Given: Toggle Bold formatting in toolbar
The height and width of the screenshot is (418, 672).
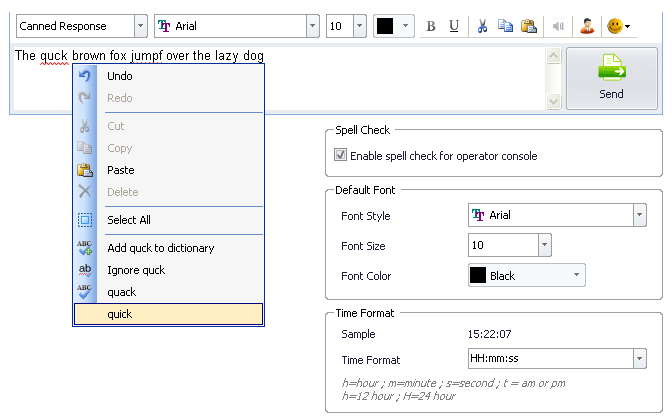Looking at the screenshot, I should tap(431, 27).
